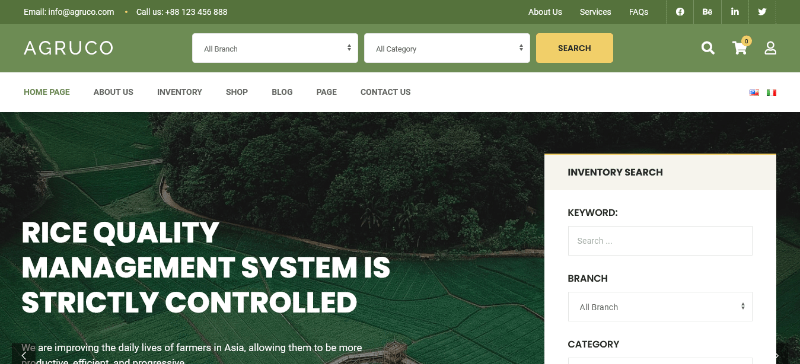The height and width of the screenshot is (364, 800).
Task: Open the INVENTORY menu item
Action: click(180, 92)
